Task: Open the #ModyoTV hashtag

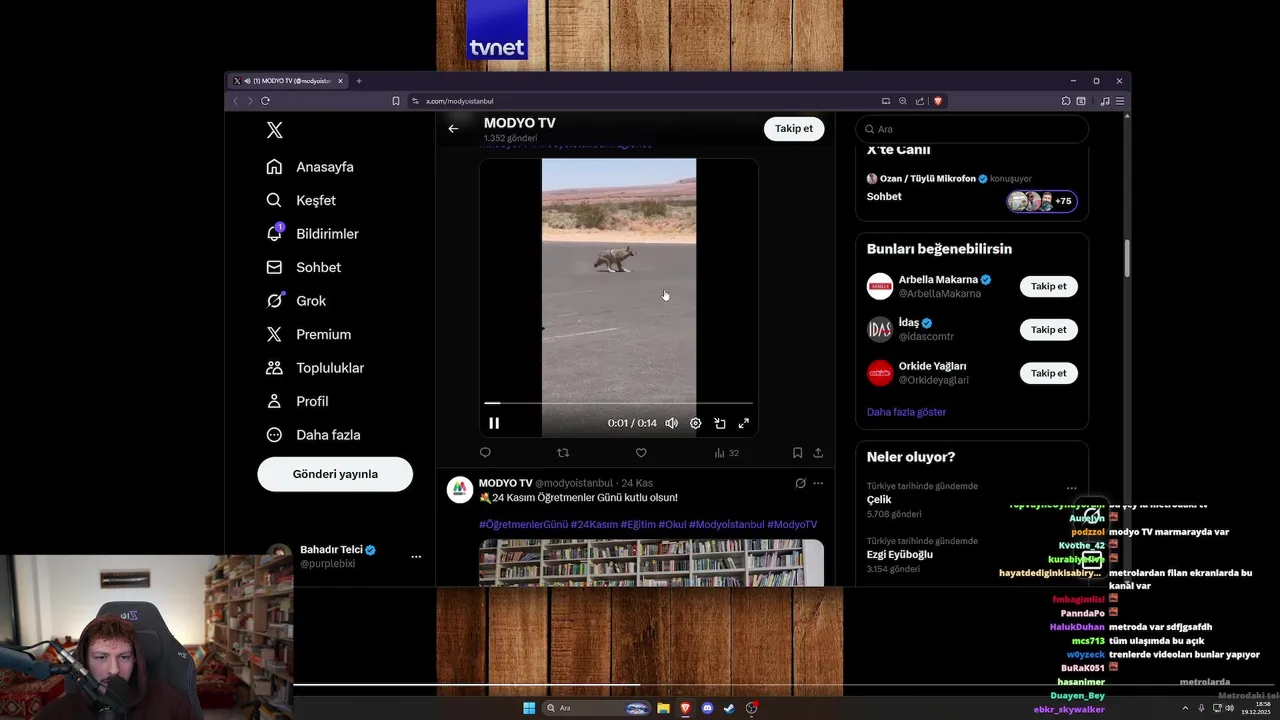Action: pyautogui.click(x=792, y=525)
